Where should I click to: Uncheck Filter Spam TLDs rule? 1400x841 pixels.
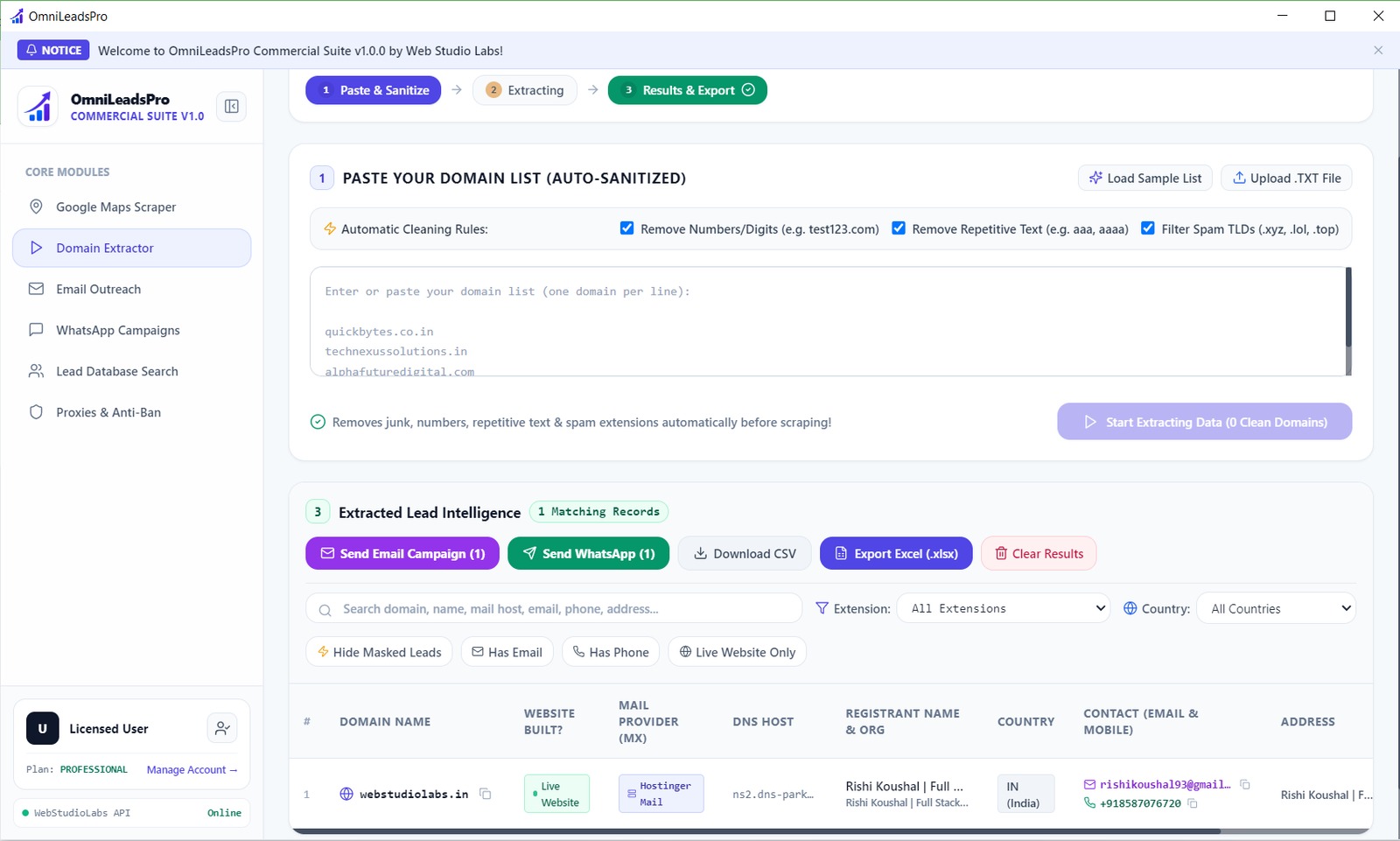tap(1147, 228)
